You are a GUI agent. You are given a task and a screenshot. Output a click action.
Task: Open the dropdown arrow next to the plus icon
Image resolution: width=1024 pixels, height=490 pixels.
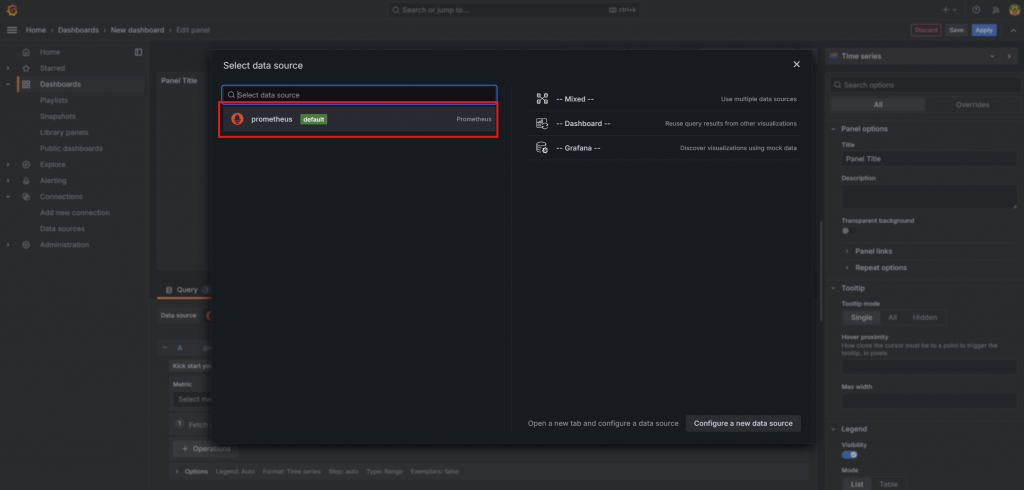coord(955,10)
